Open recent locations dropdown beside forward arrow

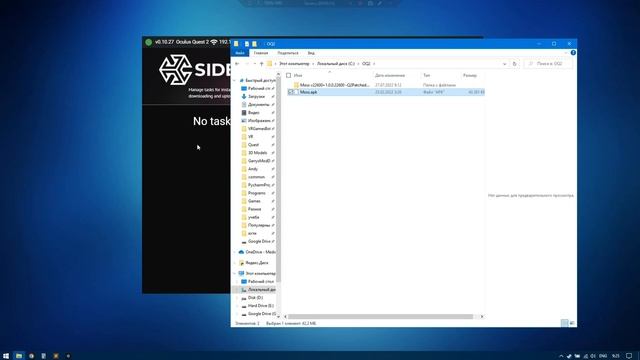click(x=255, y=64)
